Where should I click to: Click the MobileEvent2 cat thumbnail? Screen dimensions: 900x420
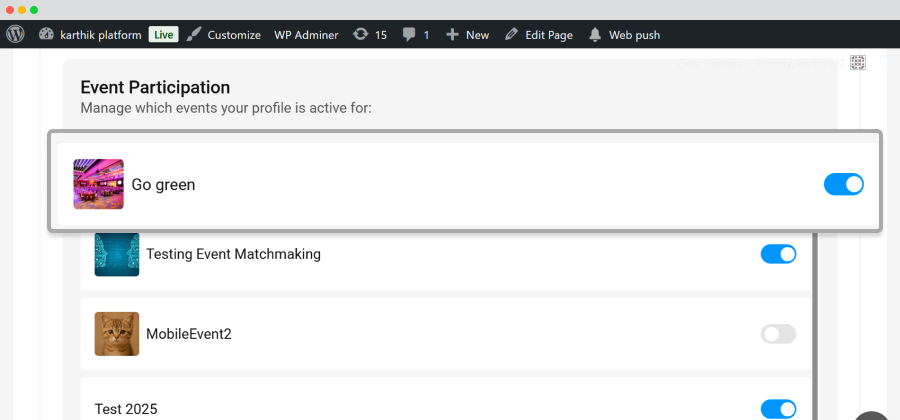pos(117,334)
